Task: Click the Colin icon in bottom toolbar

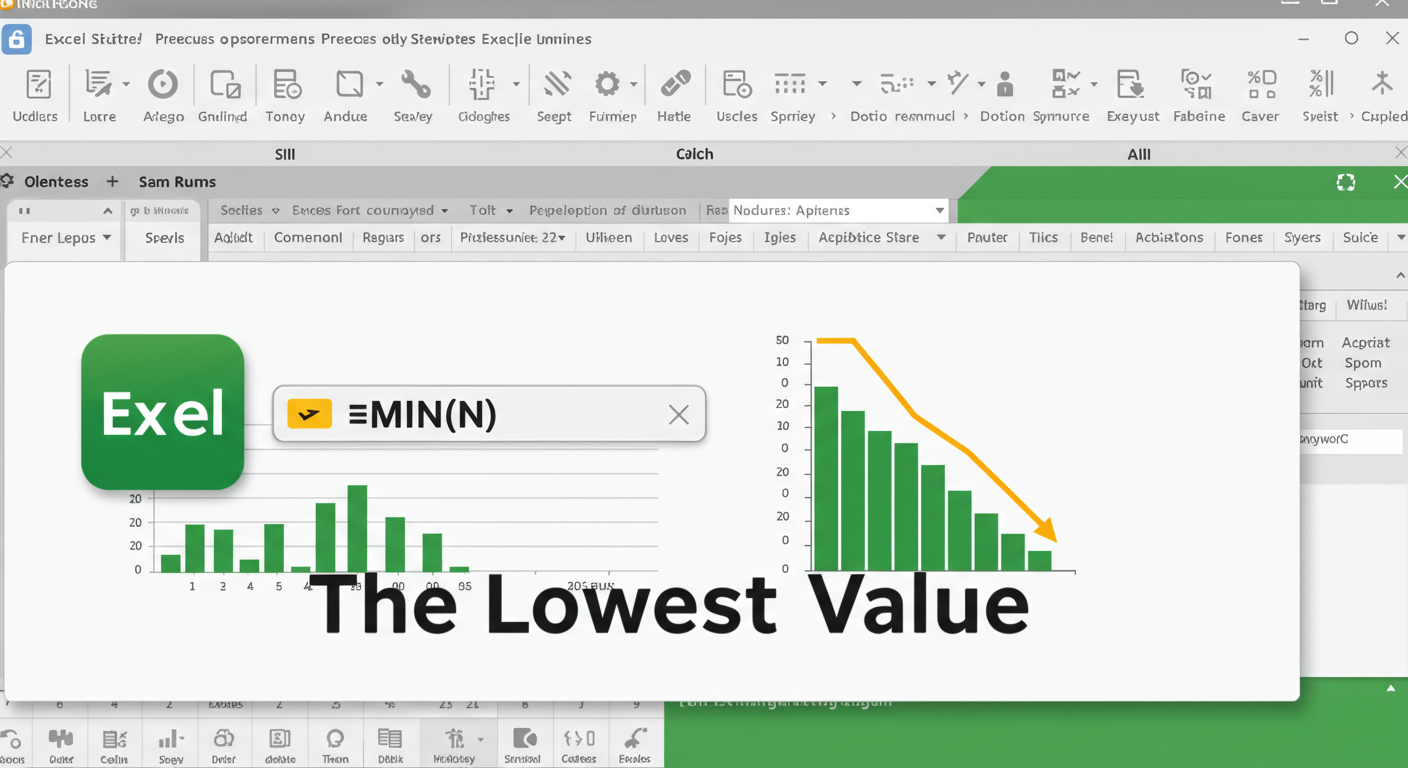Action: pyautogui.click(x=115, y=740)
